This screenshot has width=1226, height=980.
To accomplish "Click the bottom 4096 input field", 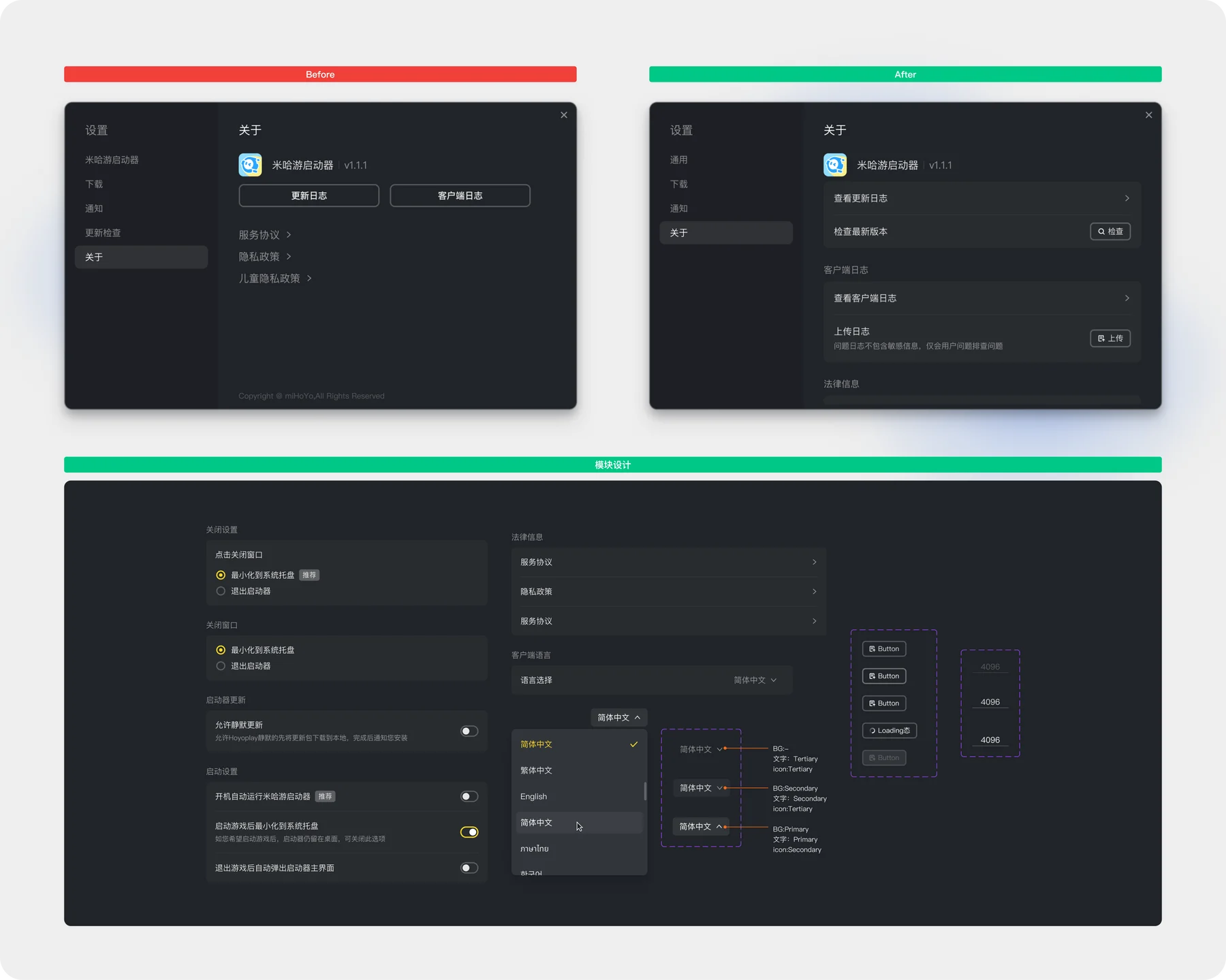I will (990, 740).
